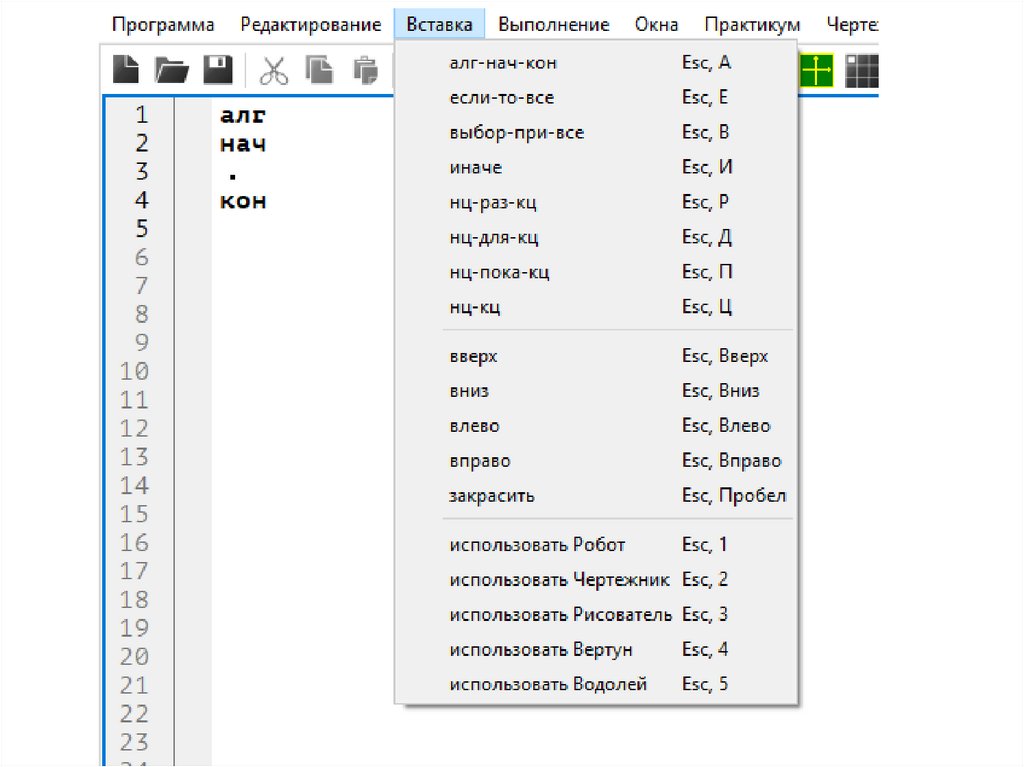Click the dark grid field icon
1024x767 pixels.
click(862, 70)
